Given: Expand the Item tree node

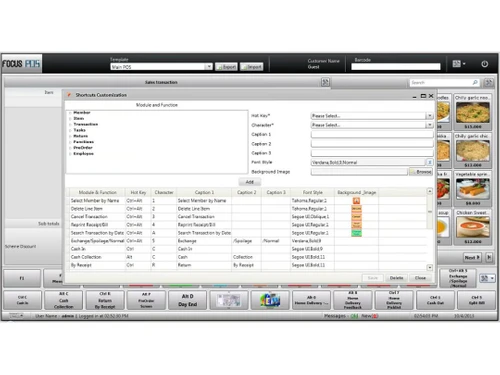Looking at the screenshot, I should (x=70, y=119).
